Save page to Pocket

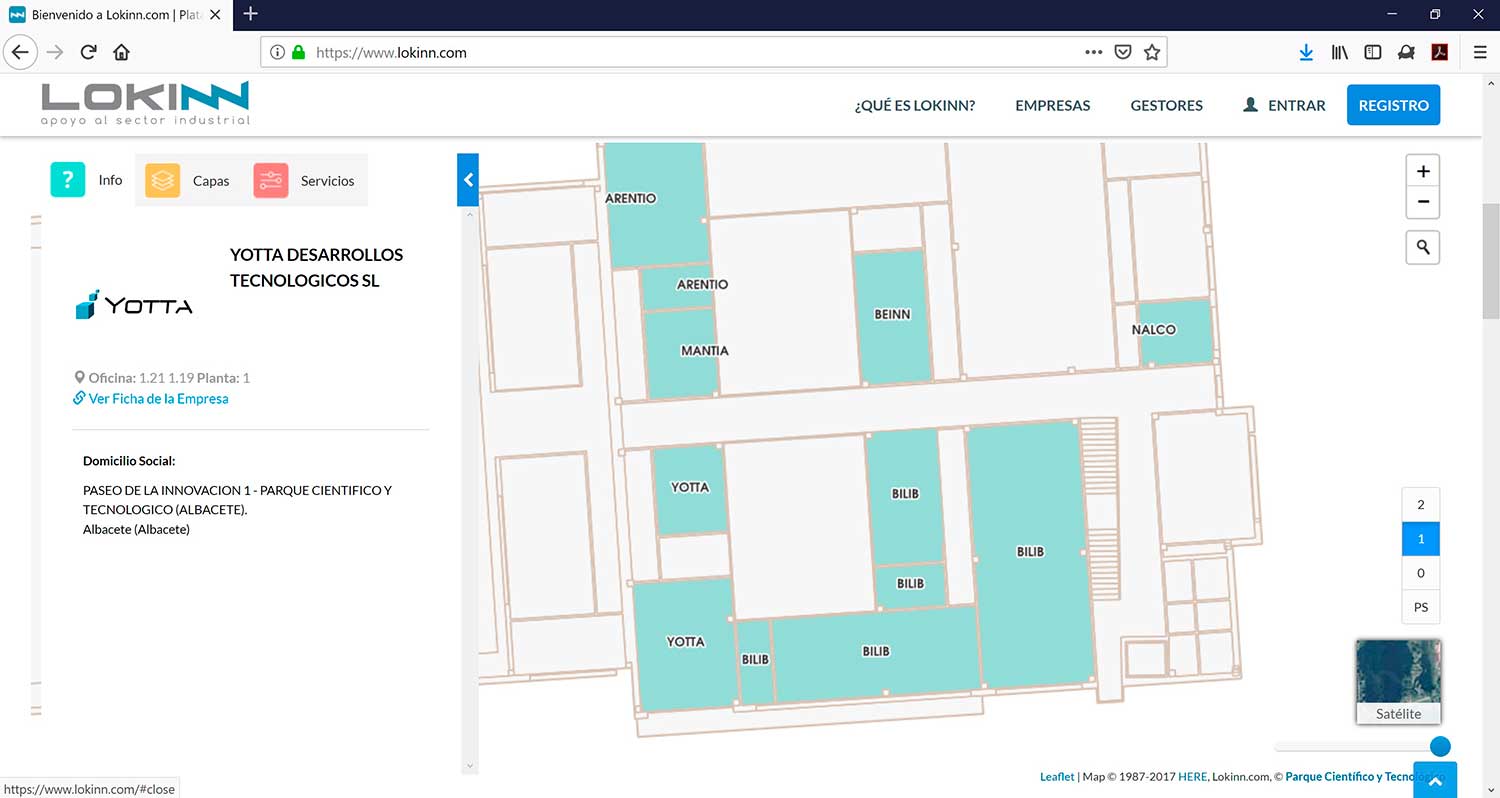(1123, 52)
